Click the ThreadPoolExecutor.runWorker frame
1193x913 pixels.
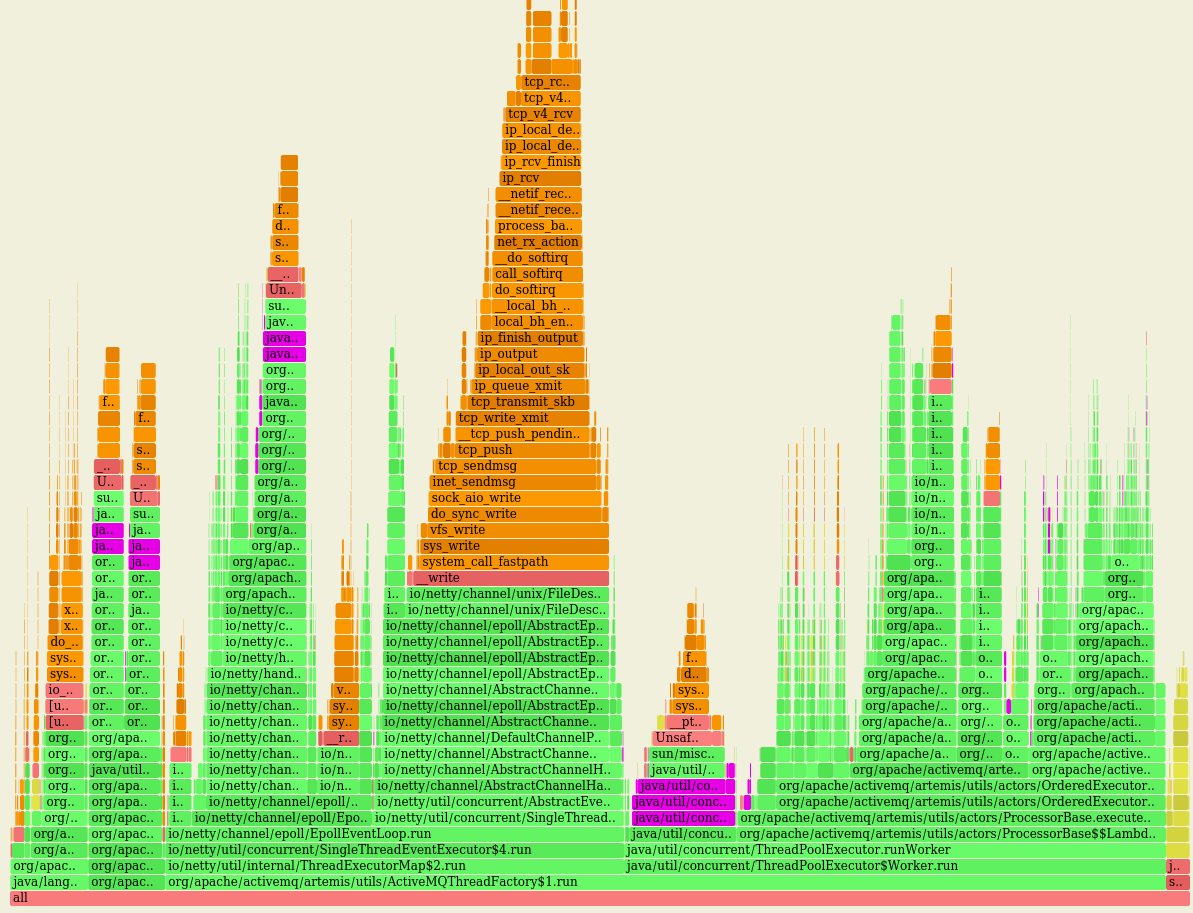895,850
